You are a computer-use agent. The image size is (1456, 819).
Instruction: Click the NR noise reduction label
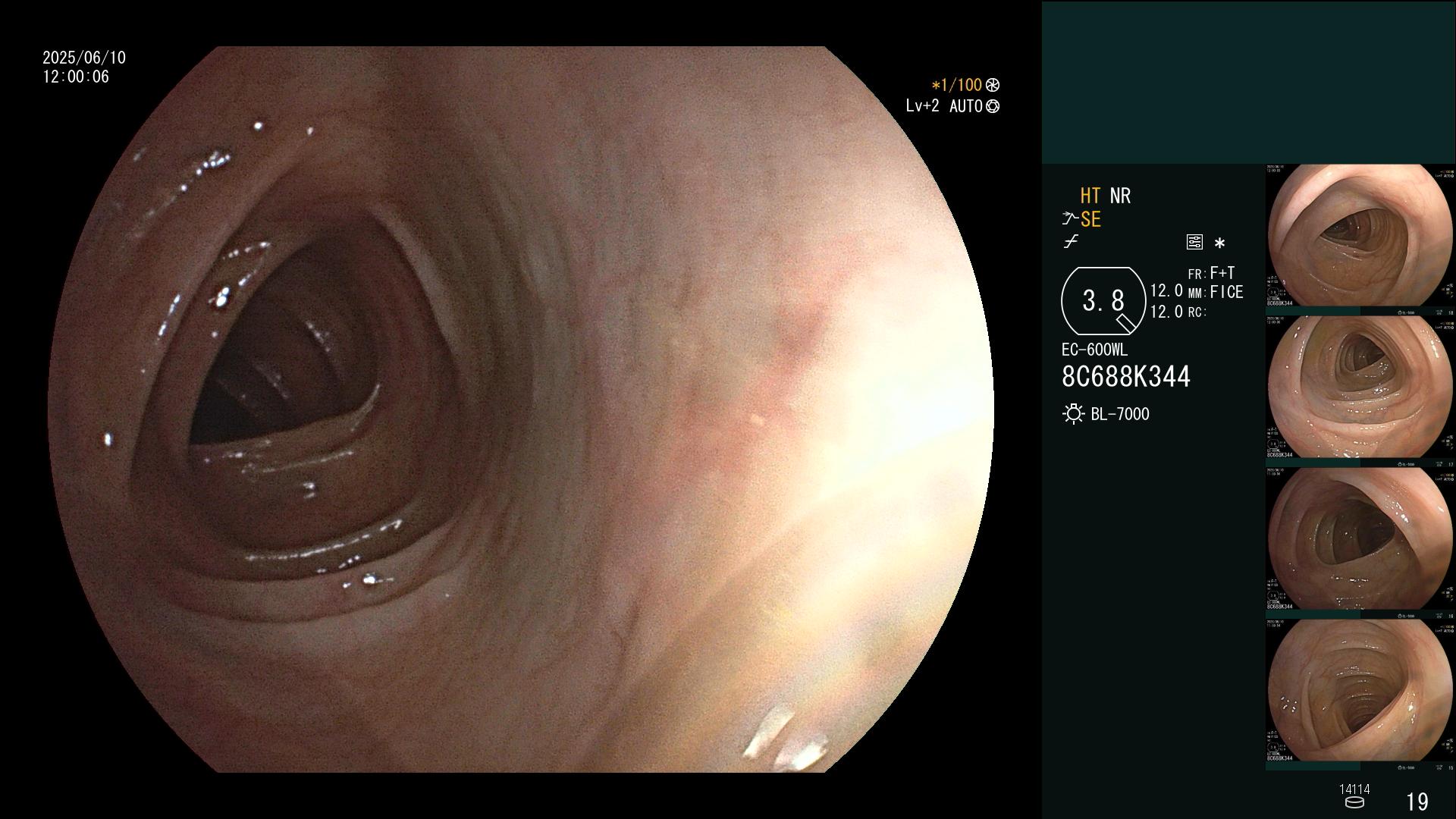[x=1120, y=196]
